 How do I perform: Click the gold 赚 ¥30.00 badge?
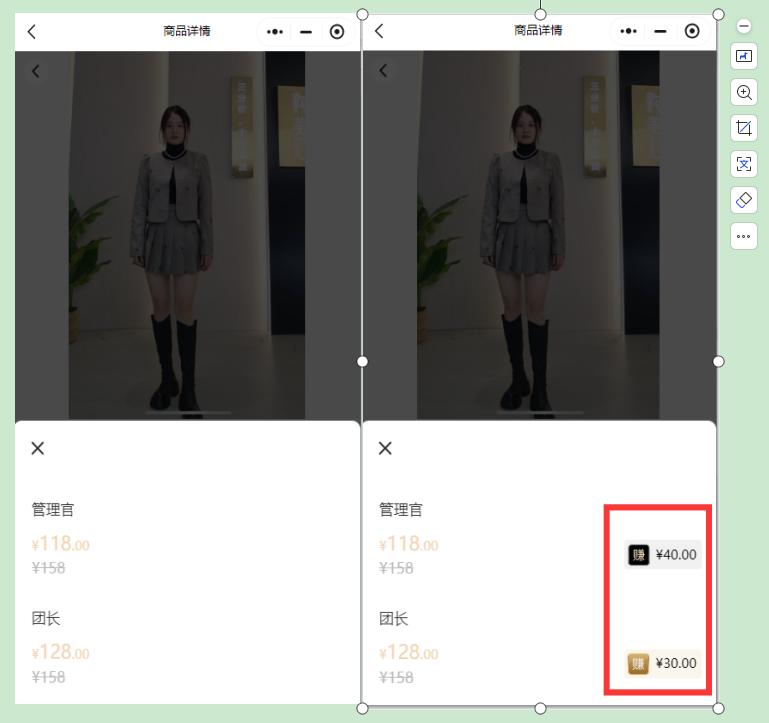tap(663, 663)
